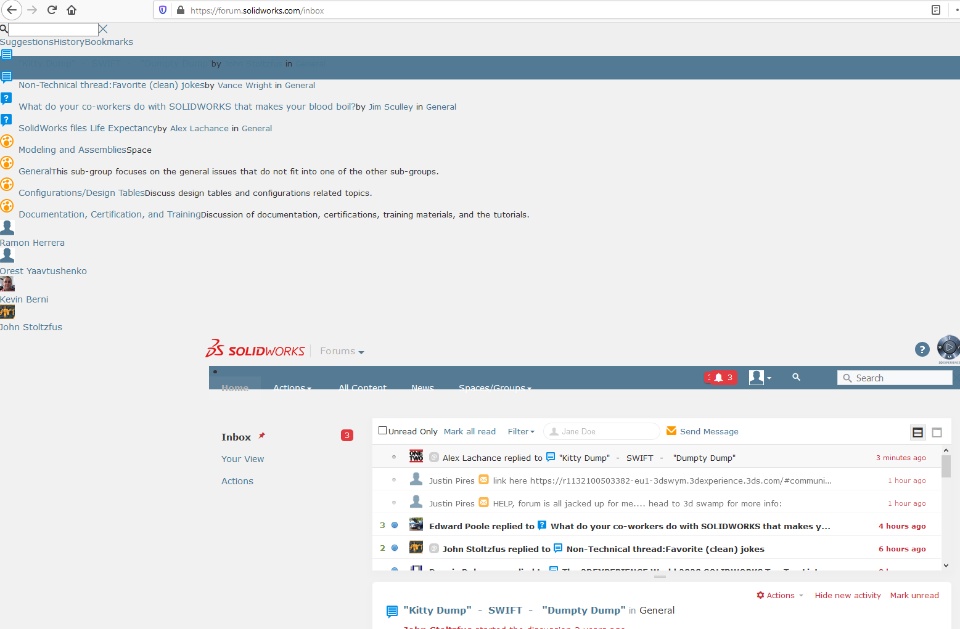Click Mark unread link
Screen dimensions: 960x629
[914, 595]
